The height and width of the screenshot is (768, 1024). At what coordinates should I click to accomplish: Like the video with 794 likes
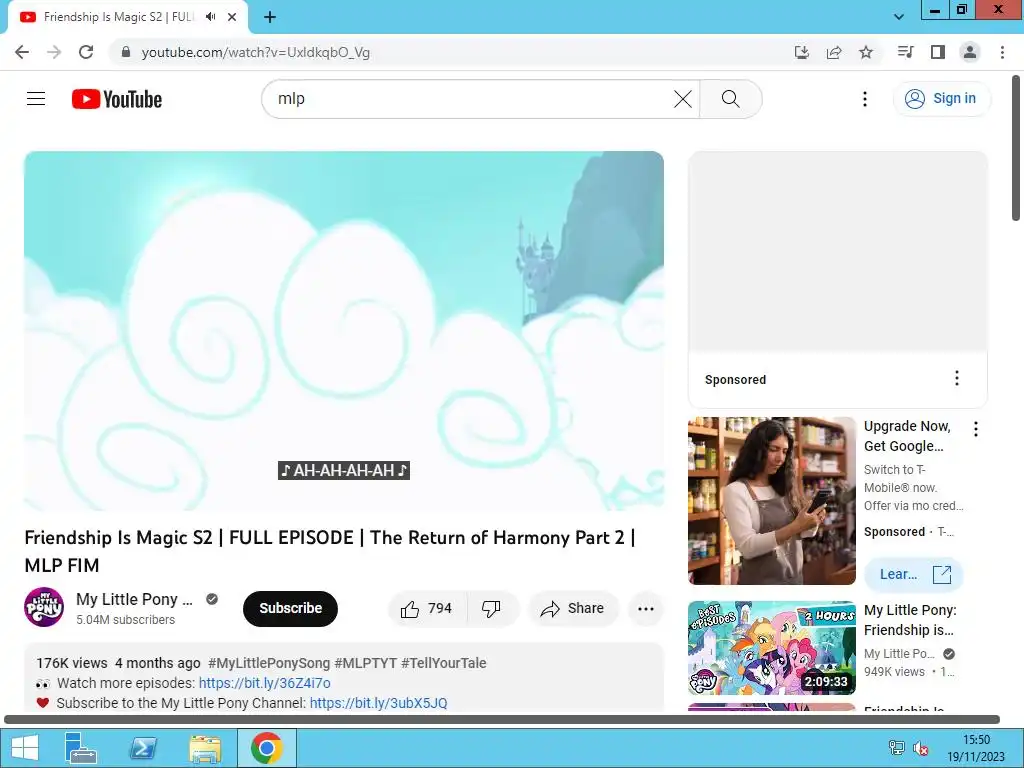pos(428,609)
